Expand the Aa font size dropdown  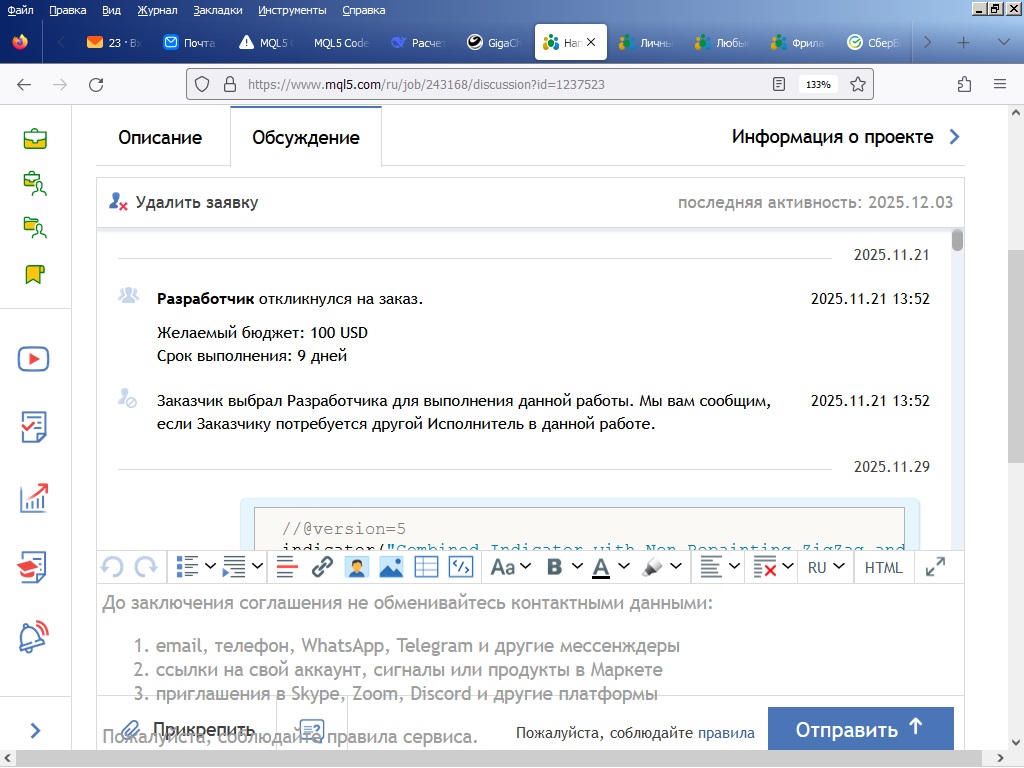point(510,567)
